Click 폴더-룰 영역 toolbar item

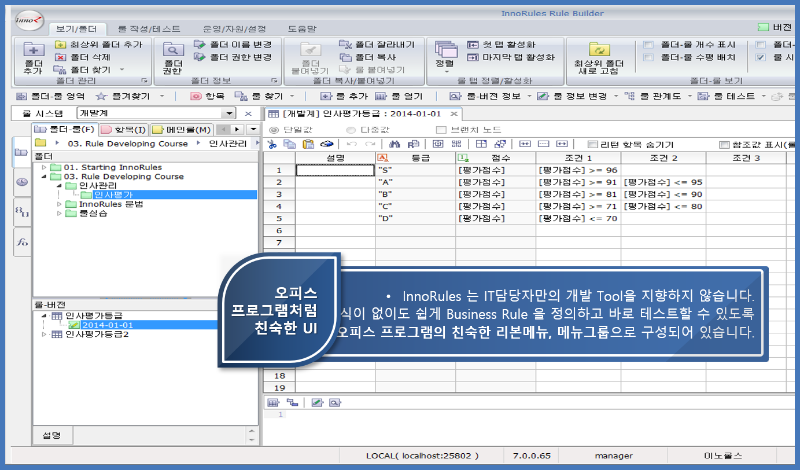[x=50, y=96]
